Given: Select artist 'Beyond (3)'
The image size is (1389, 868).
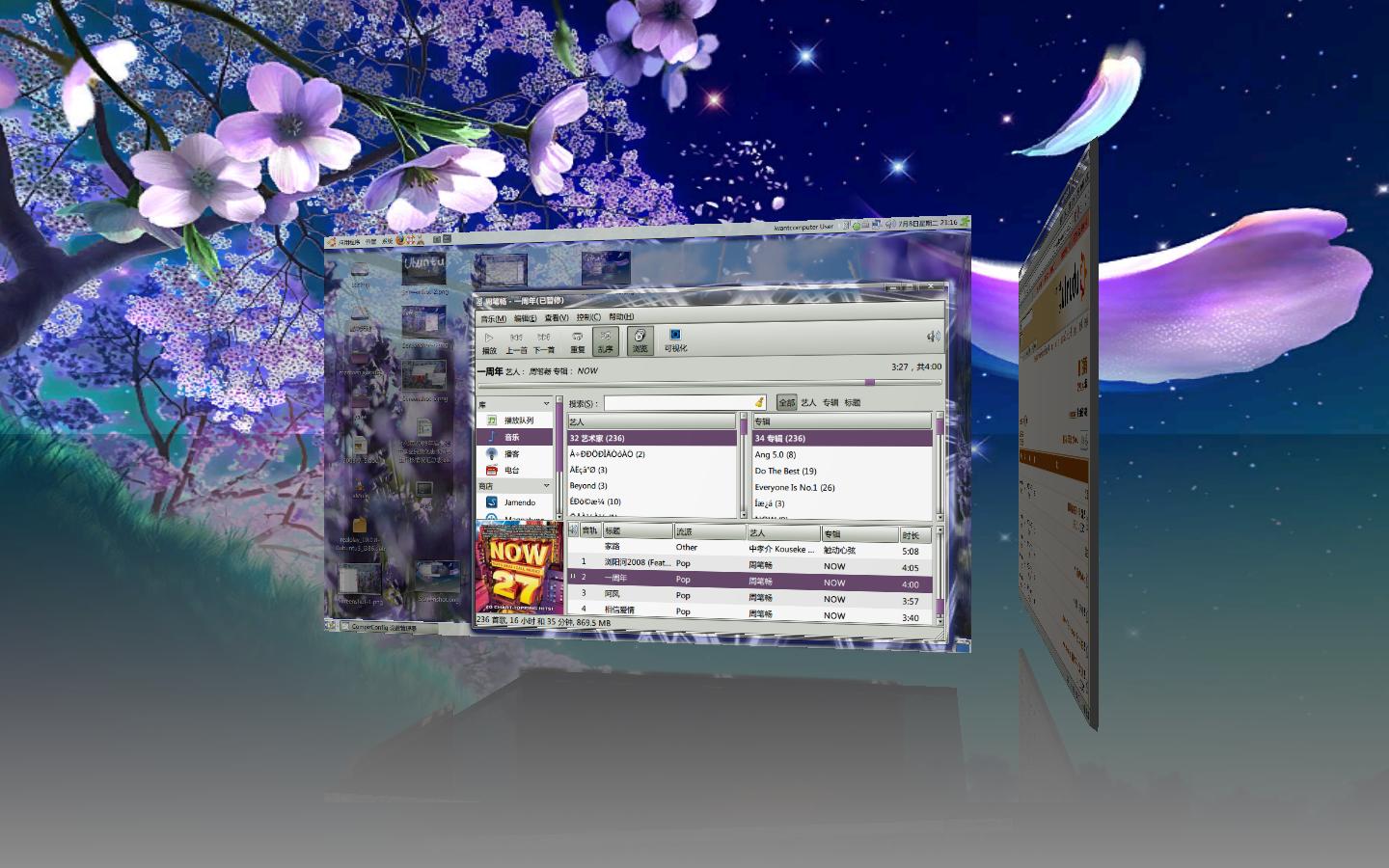Looking at the screenshot, I should pyautogui.click(x=651, y=485).
